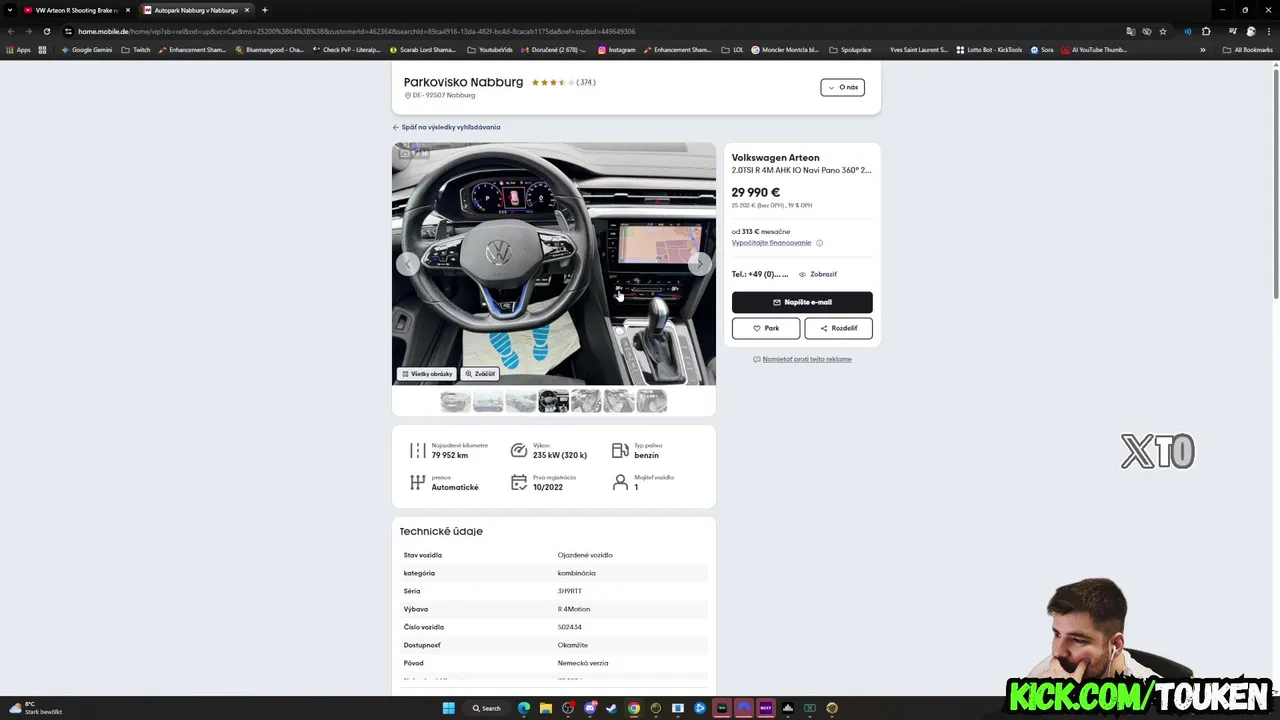Open Sora bookmark
This screenshot has height=720, width=1280.
tap(1041, 50)
